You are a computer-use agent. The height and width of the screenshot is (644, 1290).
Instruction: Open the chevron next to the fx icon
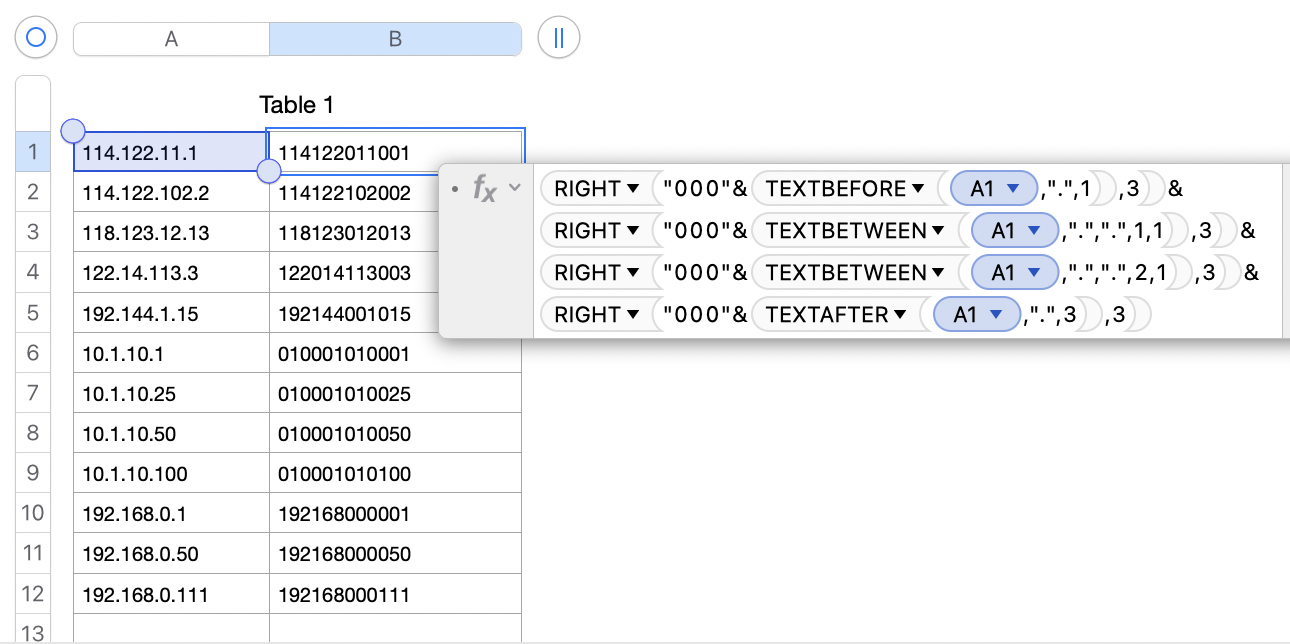tap(513, 187)
